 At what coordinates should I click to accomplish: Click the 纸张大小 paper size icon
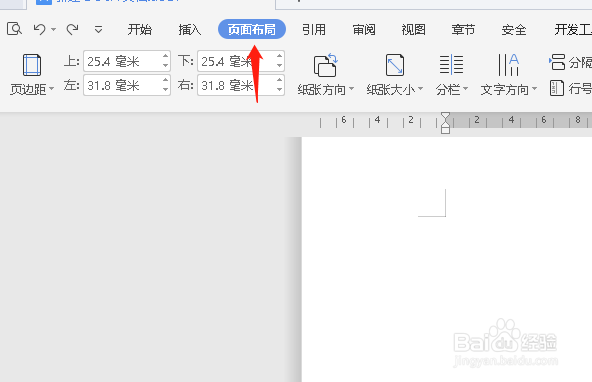395,65
